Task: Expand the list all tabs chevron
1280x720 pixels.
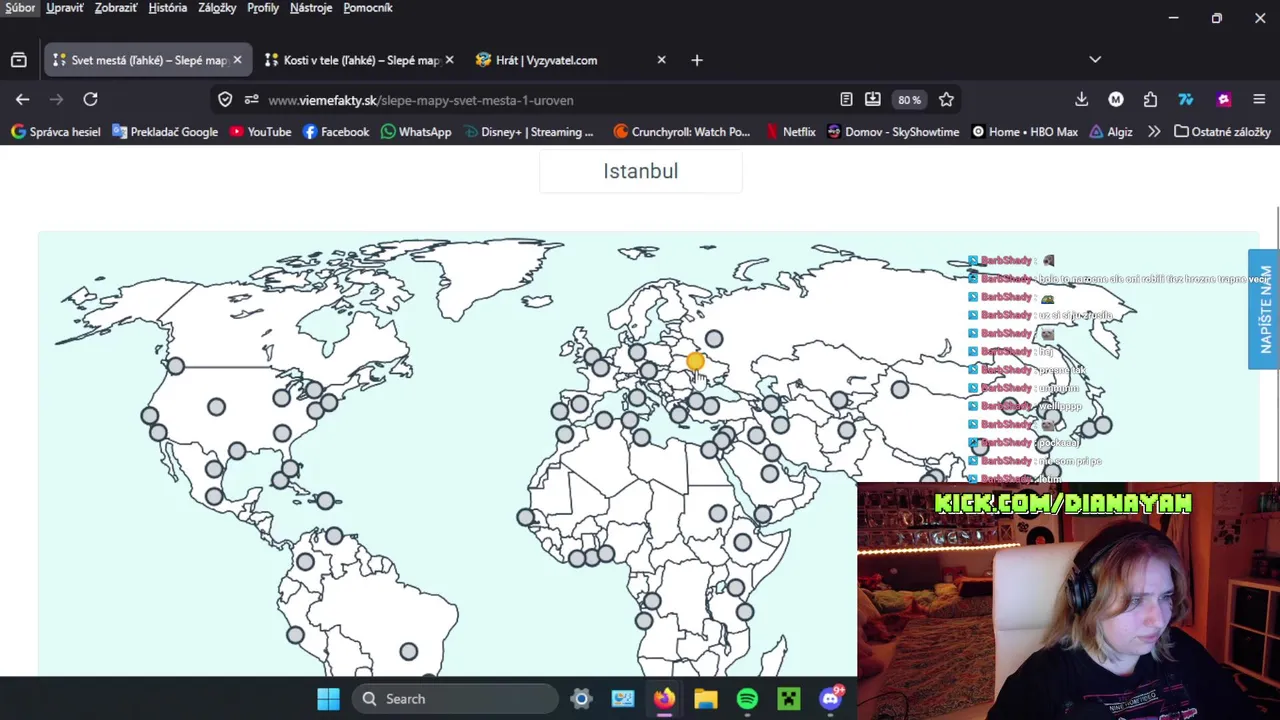Action: click(1095, 60)
